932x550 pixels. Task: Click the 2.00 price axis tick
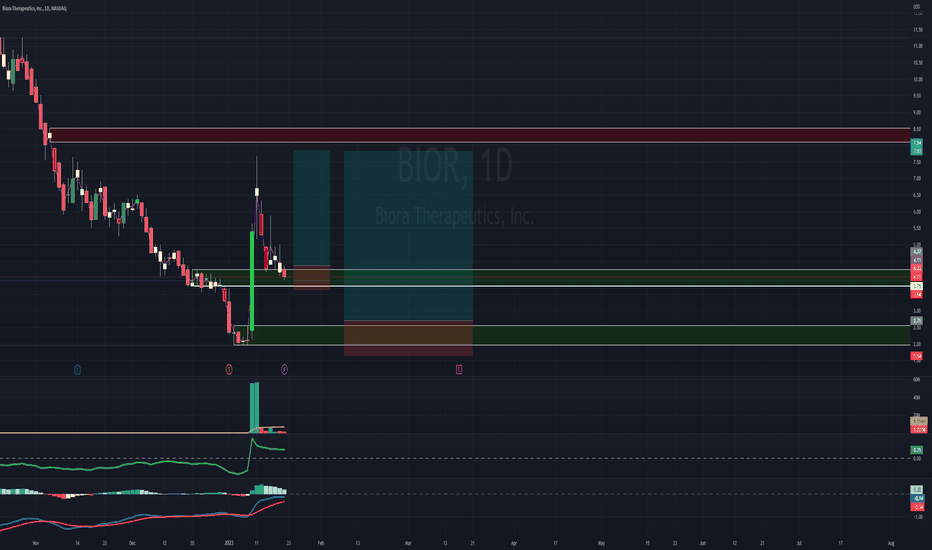[x=917, y=344]
